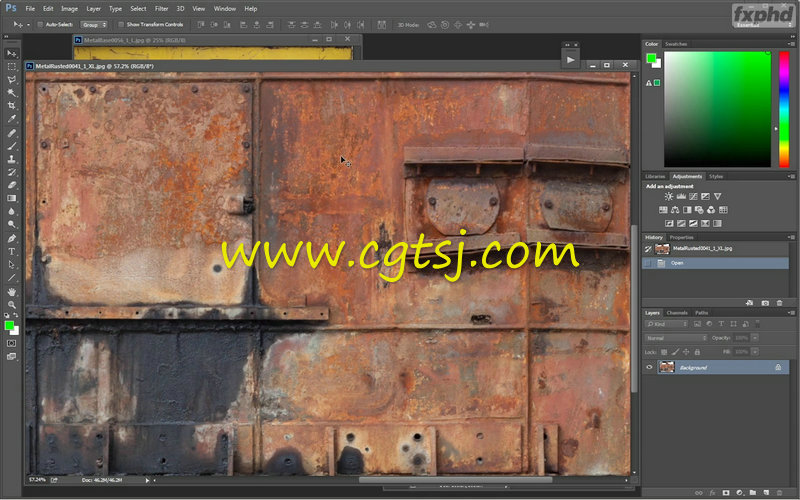
Task: Select the Line shape tool
Action: [11, 278]
